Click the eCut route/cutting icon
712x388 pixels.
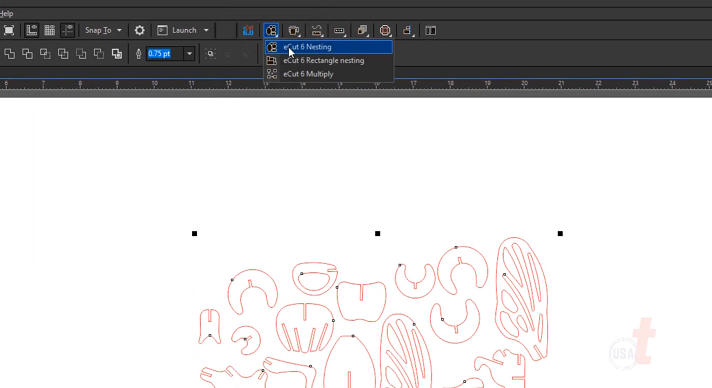(x=316, y=30)
